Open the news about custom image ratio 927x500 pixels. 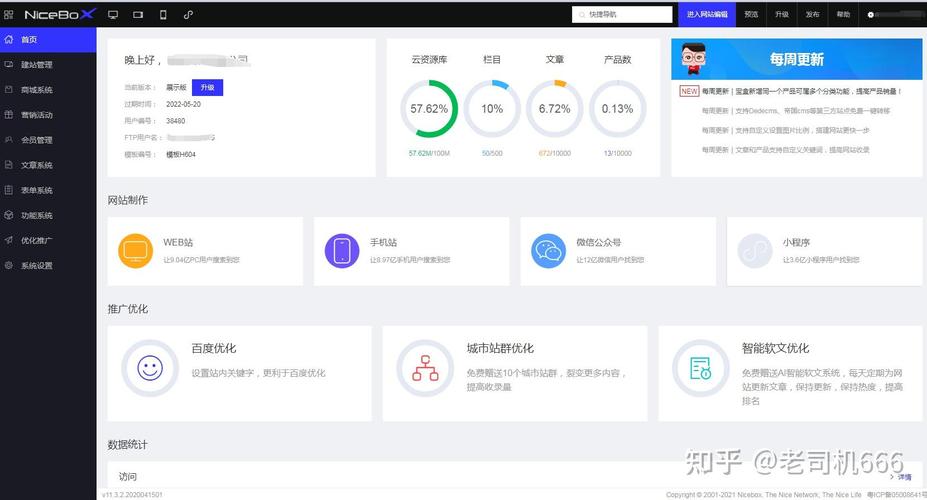point(785,130)
